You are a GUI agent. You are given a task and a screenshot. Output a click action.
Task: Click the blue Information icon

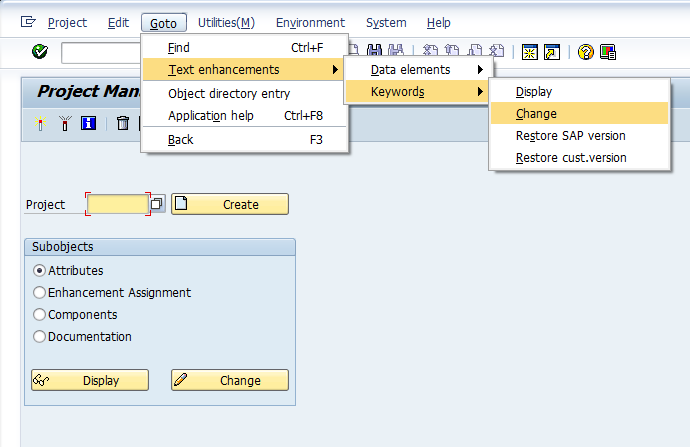88,123
